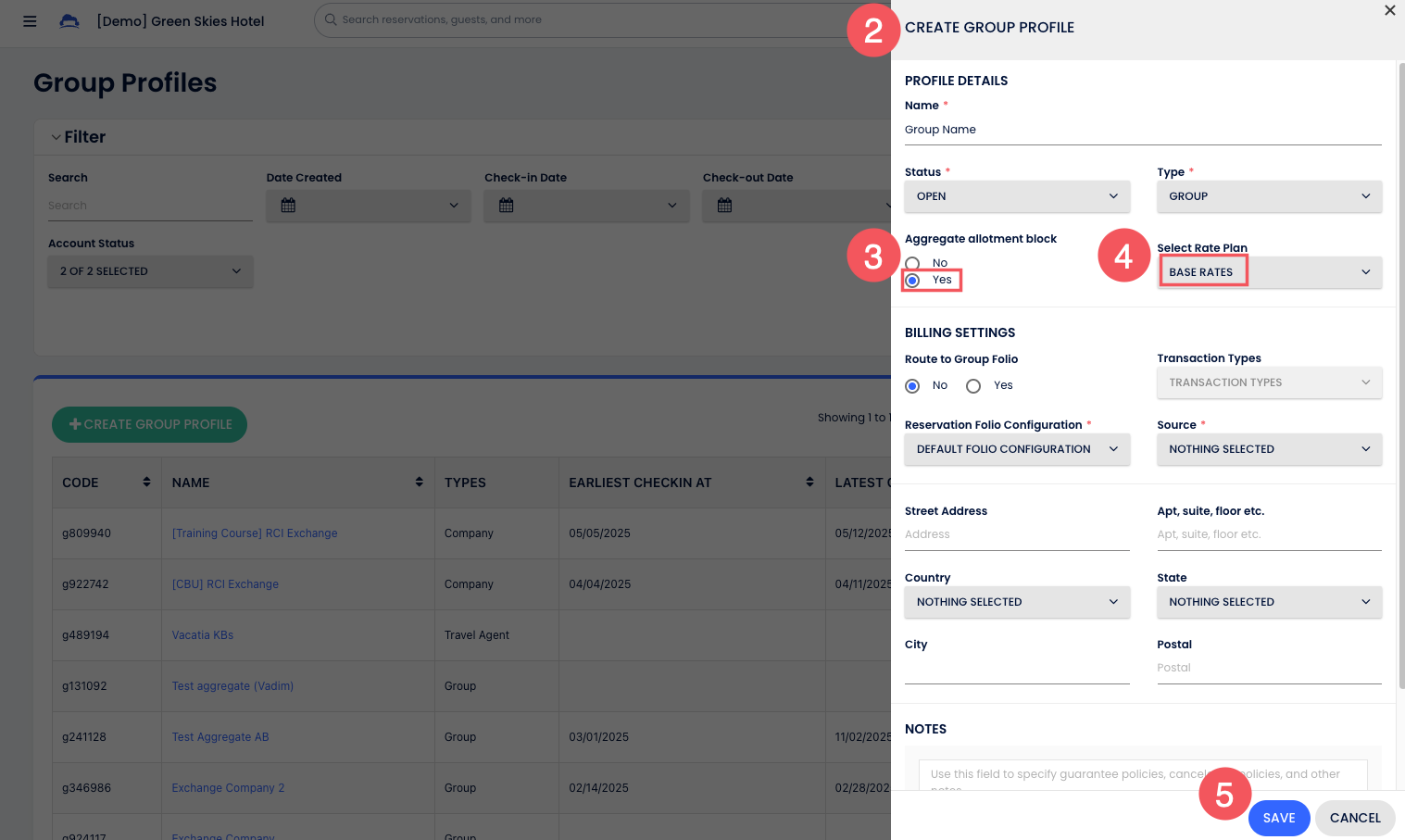Collapse the Filter section

56,137
